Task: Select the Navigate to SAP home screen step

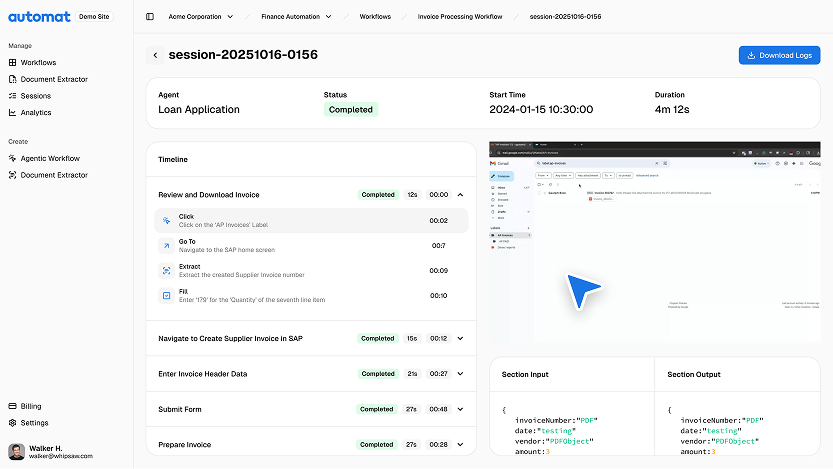Action: tap(311, 245)
